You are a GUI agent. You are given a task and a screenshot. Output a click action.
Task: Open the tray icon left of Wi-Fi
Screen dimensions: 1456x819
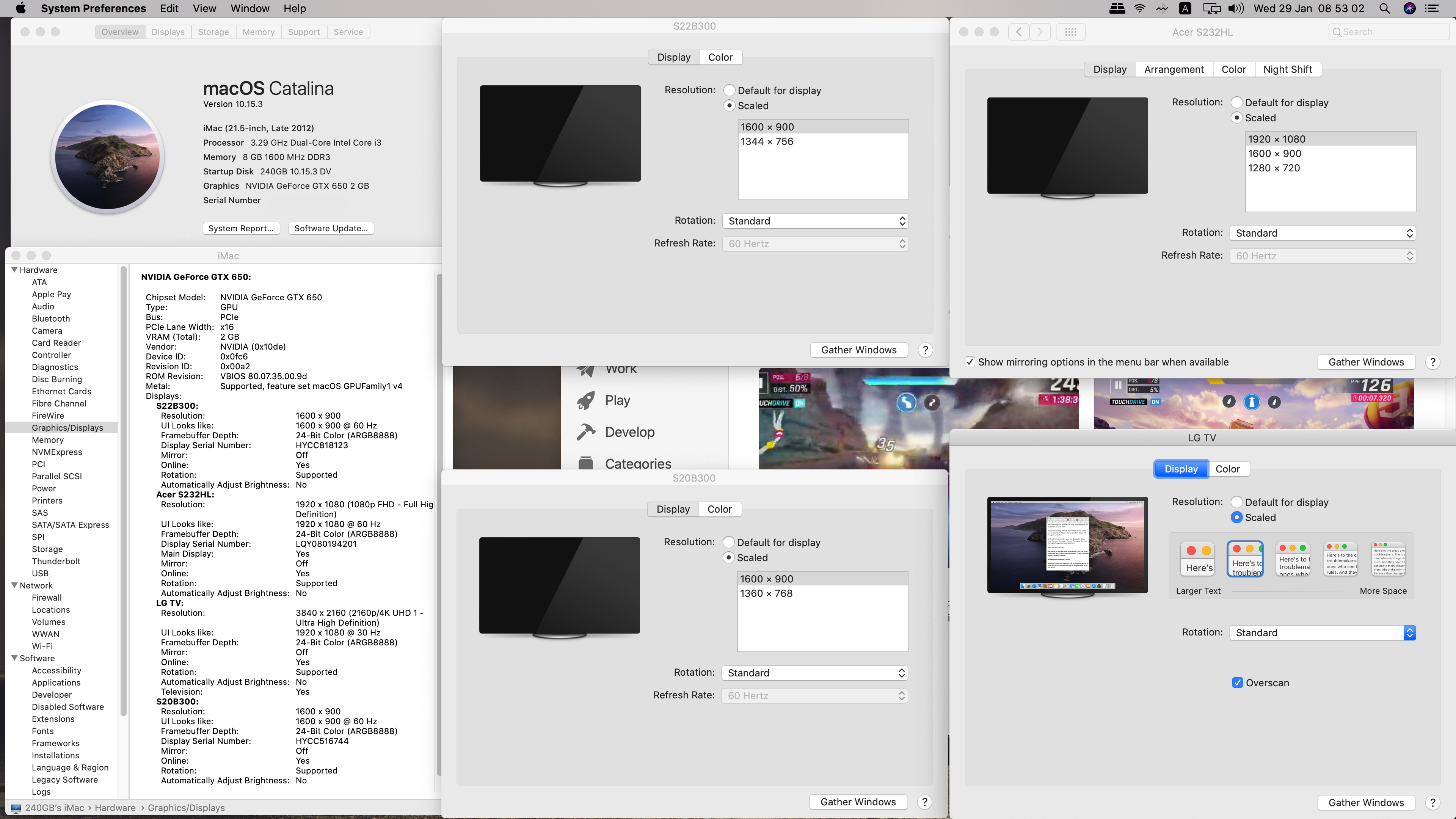(1117, 8)
